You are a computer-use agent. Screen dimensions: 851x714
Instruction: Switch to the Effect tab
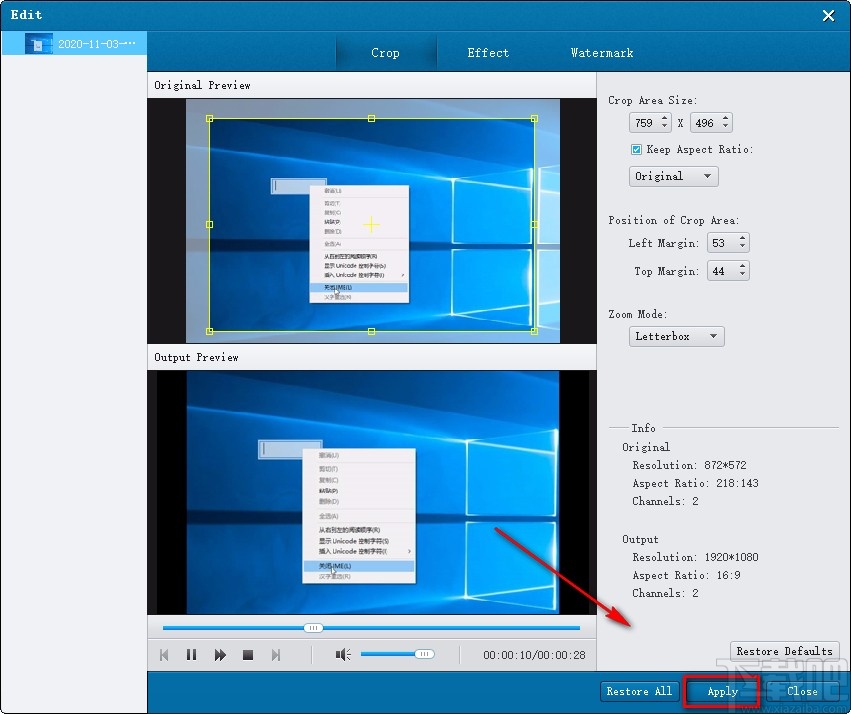click(x=488, y=53)
